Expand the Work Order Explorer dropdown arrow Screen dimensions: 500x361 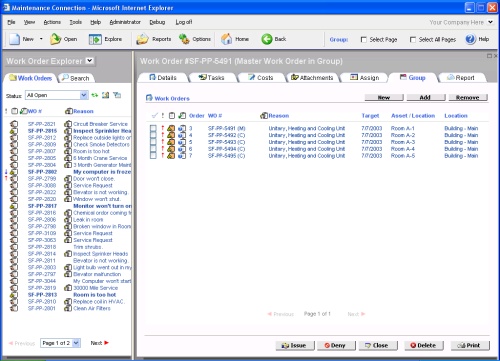(89, 61)
